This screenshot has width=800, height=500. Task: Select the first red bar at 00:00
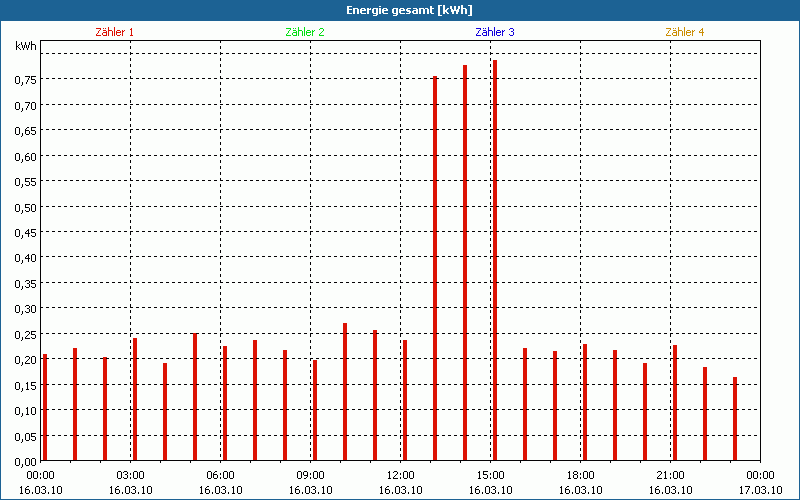pyautogui.click(x=45, y=407)
